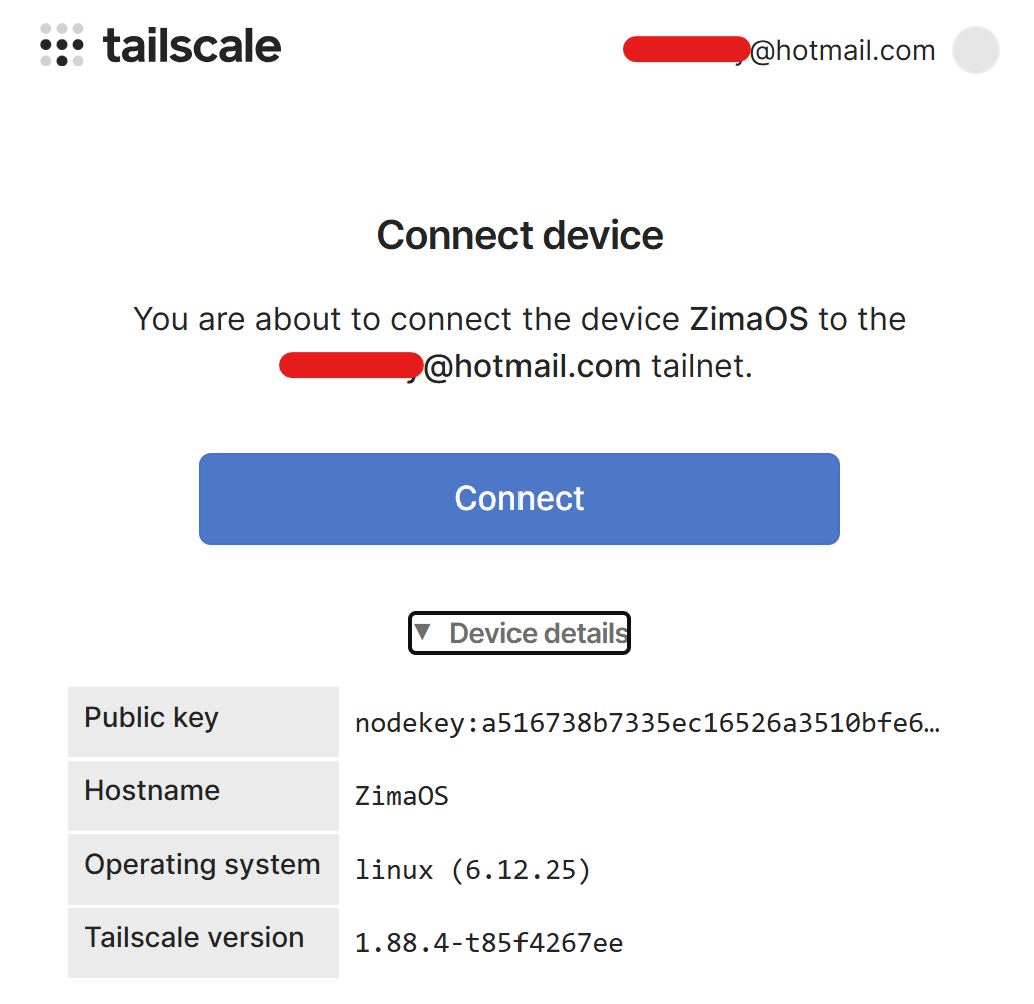Click the Tailscale dots logo icon

(x=62, y=46)
